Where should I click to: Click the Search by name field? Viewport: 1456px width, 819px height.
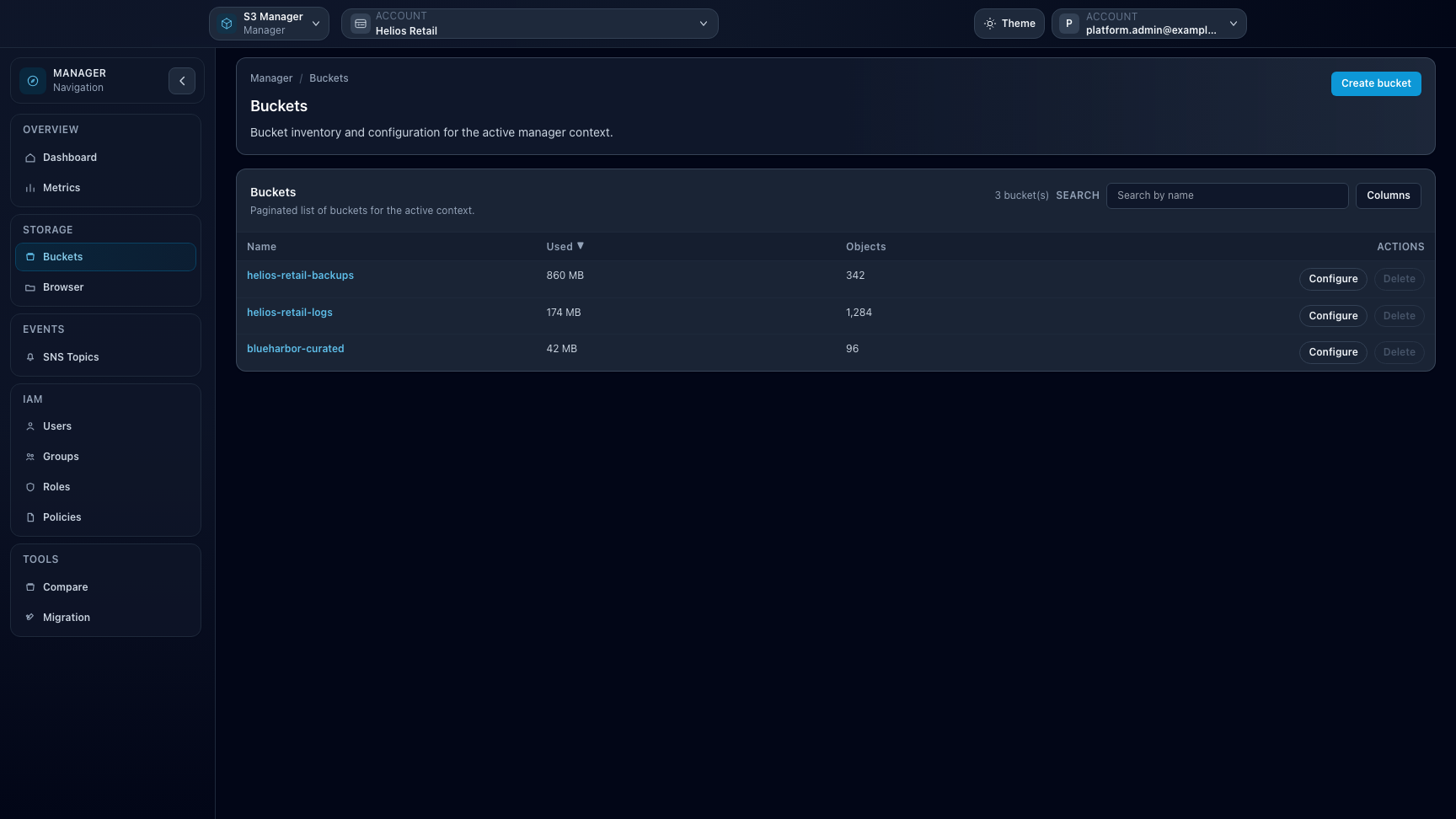1227,195
